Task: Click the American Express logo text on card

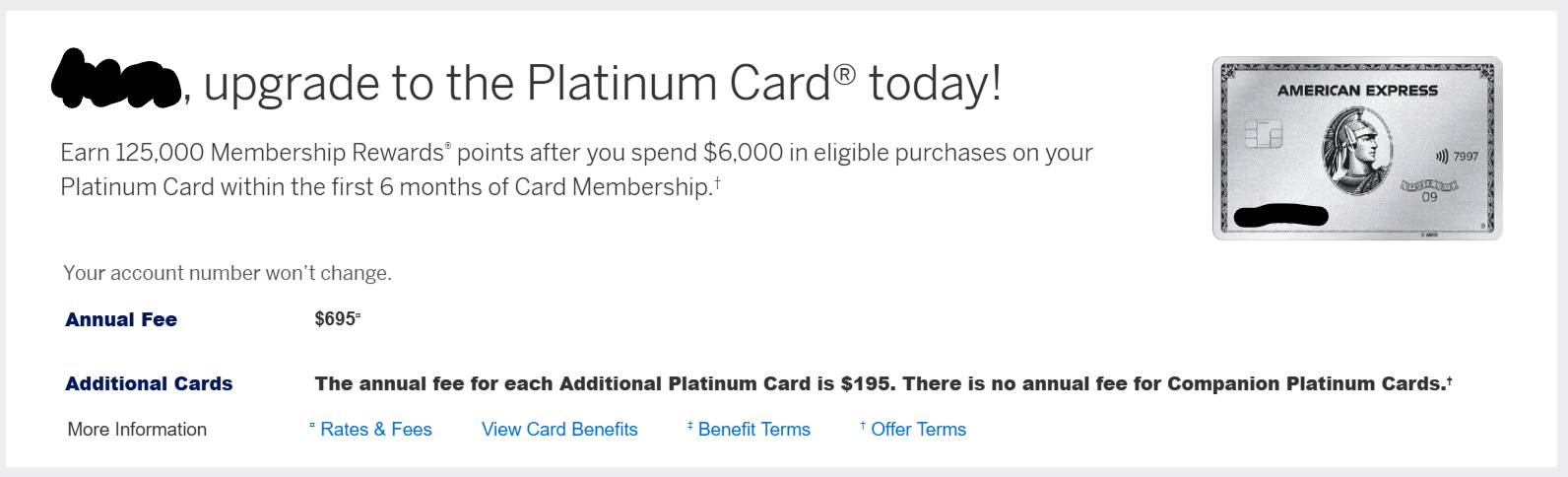Action: [1357, 91]
